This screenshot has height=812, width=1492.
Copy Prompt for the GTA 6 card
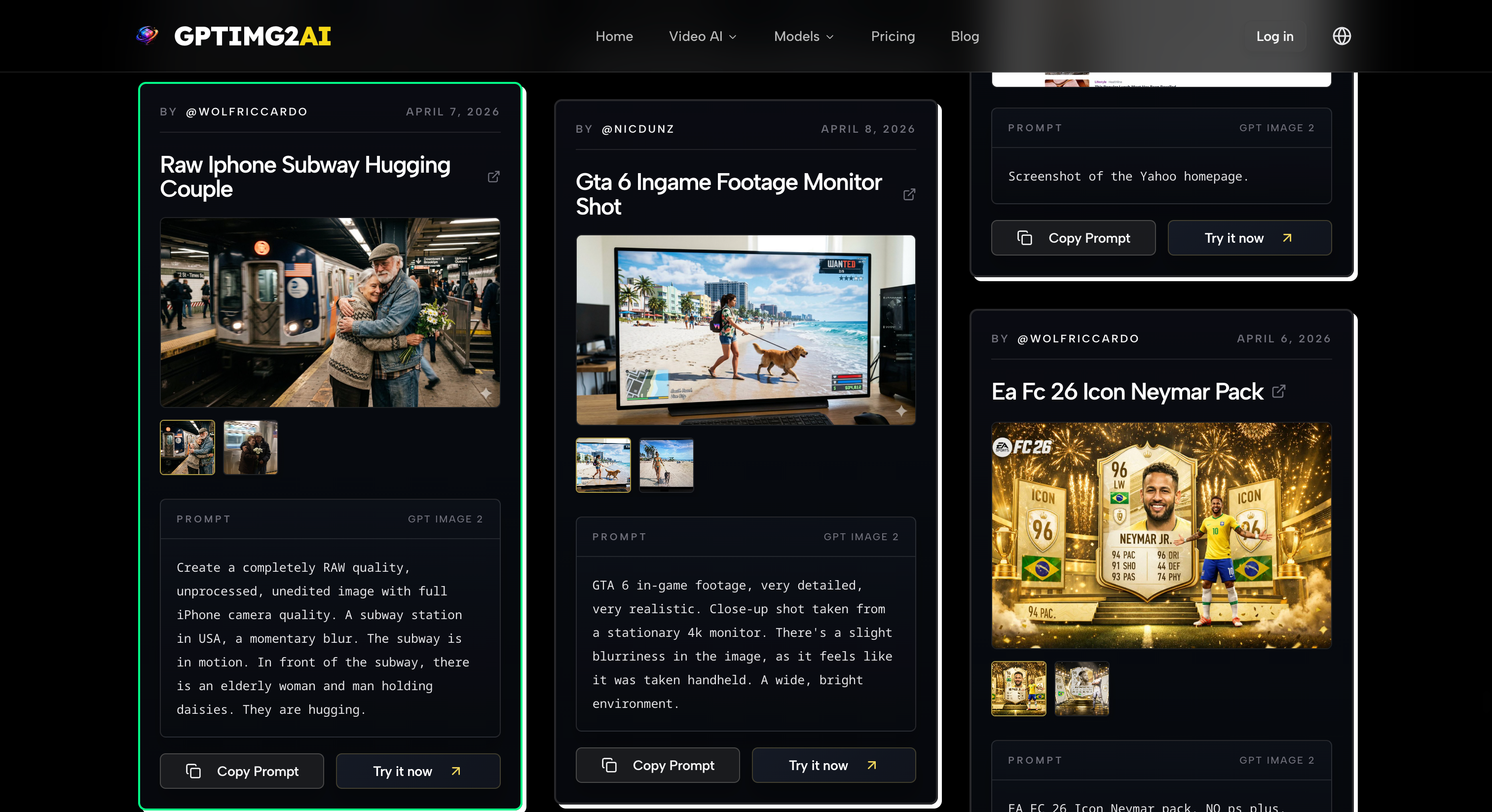[x=657, y=765]
